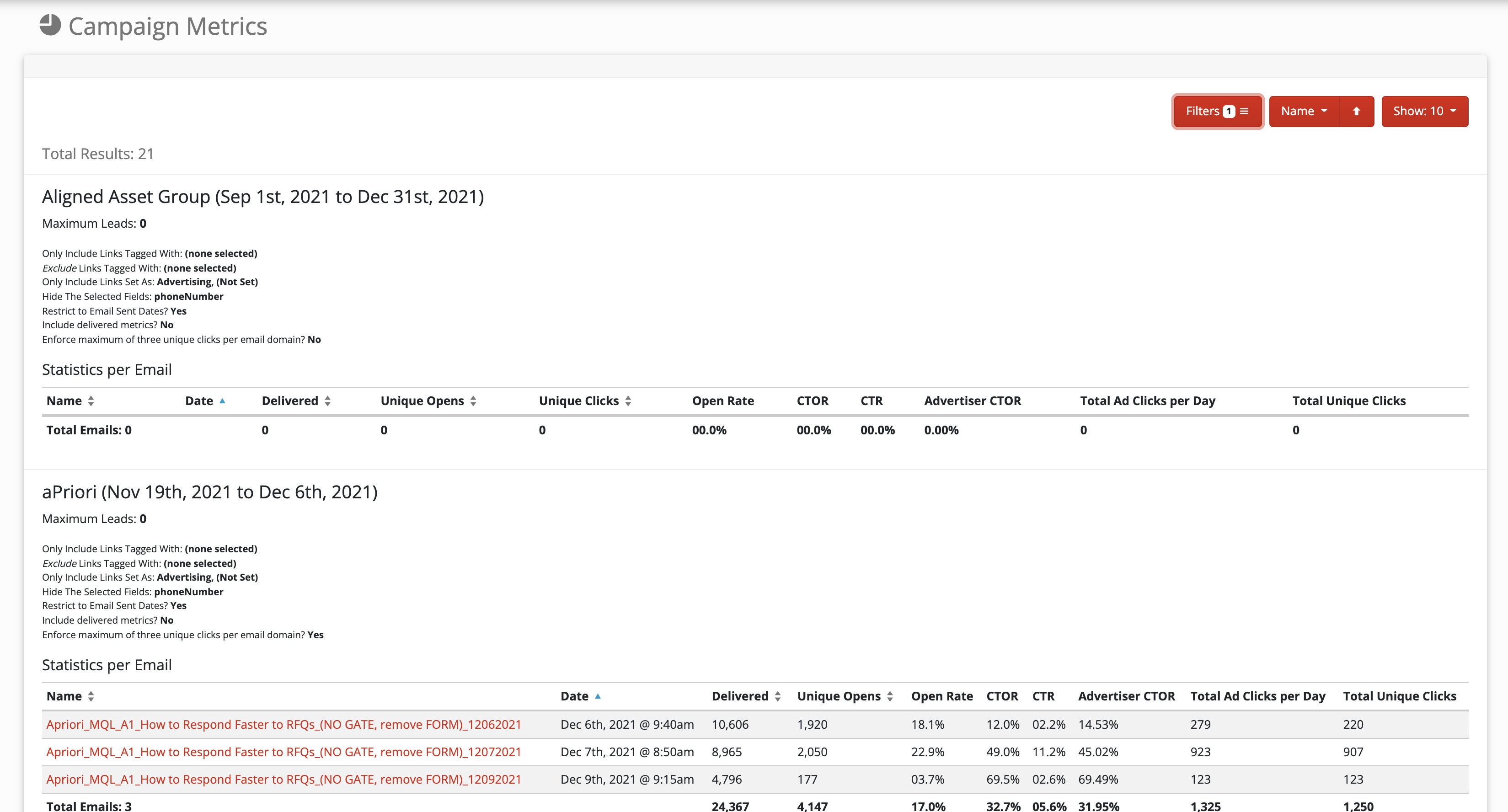Open the Show: 10 results dropdown
Viewport: 1508px width, 812px height.
1424,111
